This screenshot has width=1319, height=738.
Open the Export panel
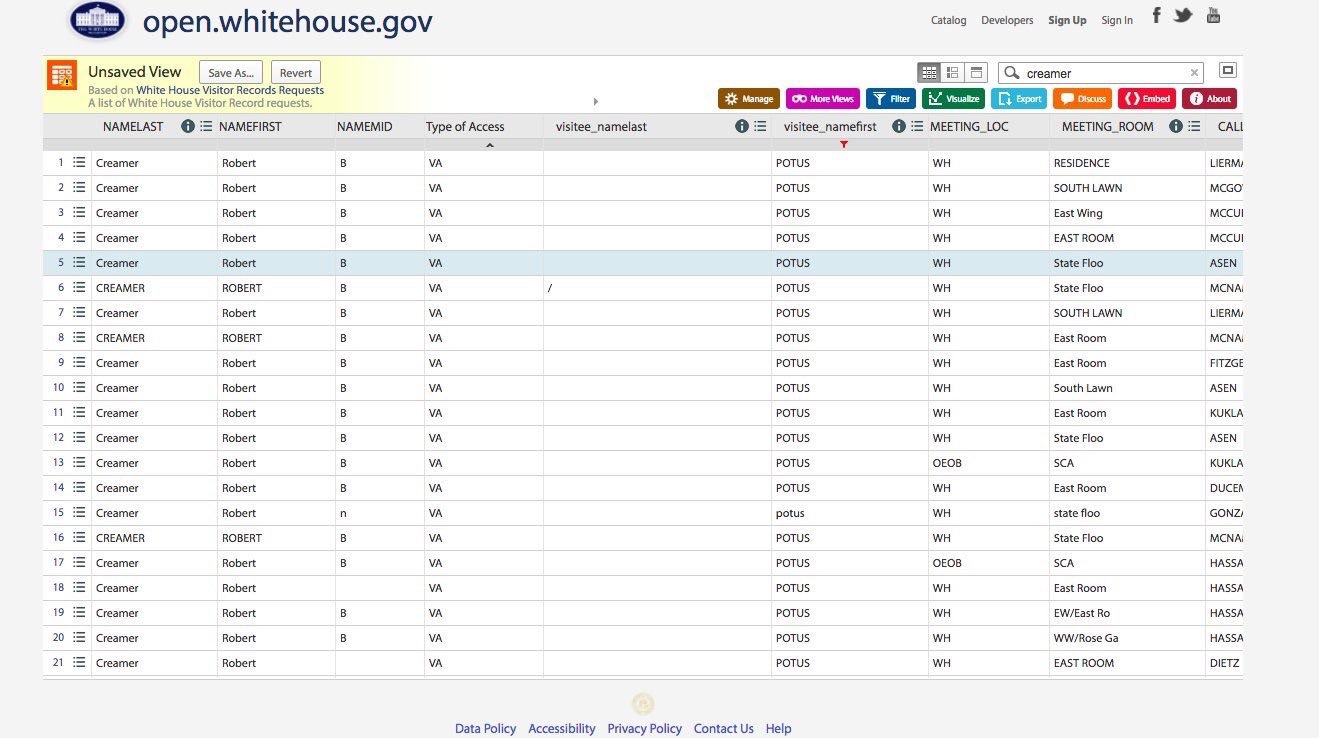[x=1019, y=99]
